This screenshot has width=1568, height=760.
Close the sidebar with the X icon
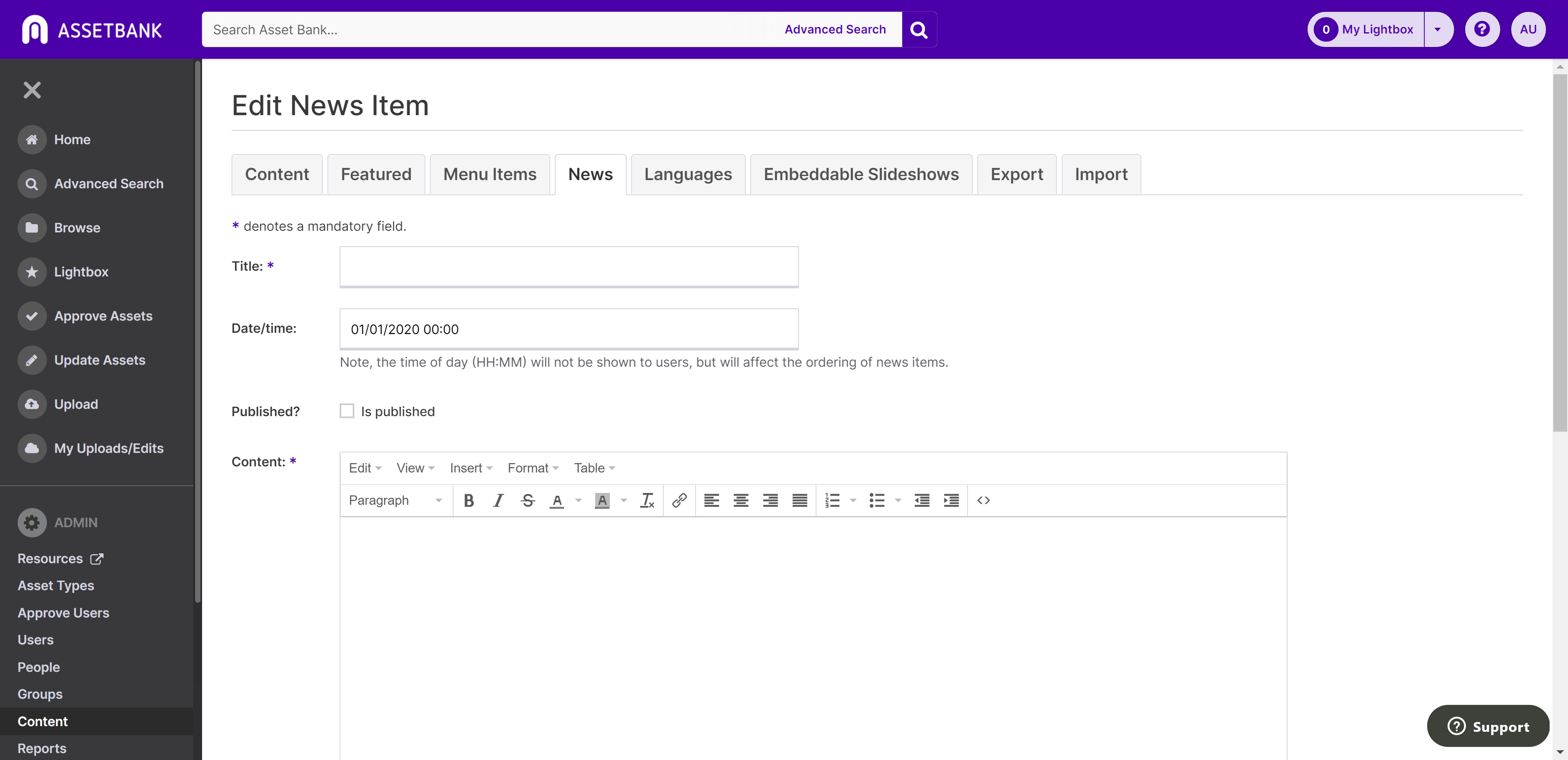point(32,90)
